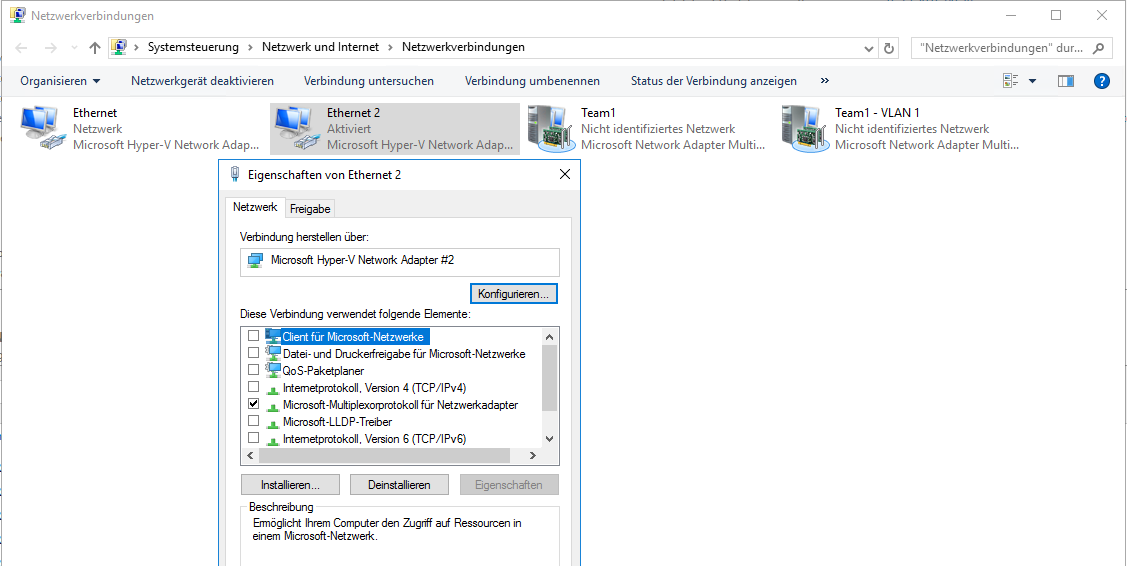Click the help question mark icon
Screen dimensions: 1127x566
tap(1101, 81)
